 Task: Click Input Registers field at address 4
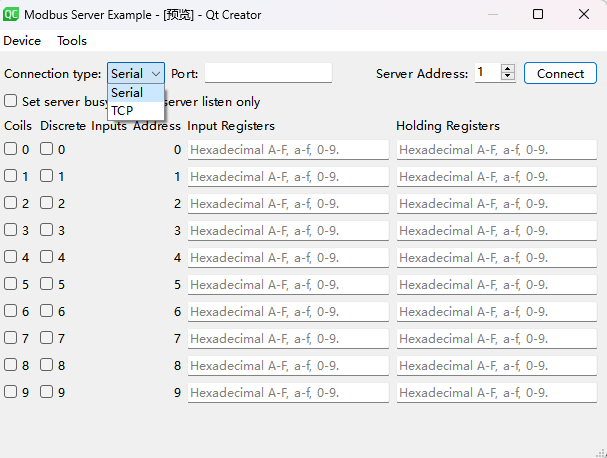(x=288, y=258)
